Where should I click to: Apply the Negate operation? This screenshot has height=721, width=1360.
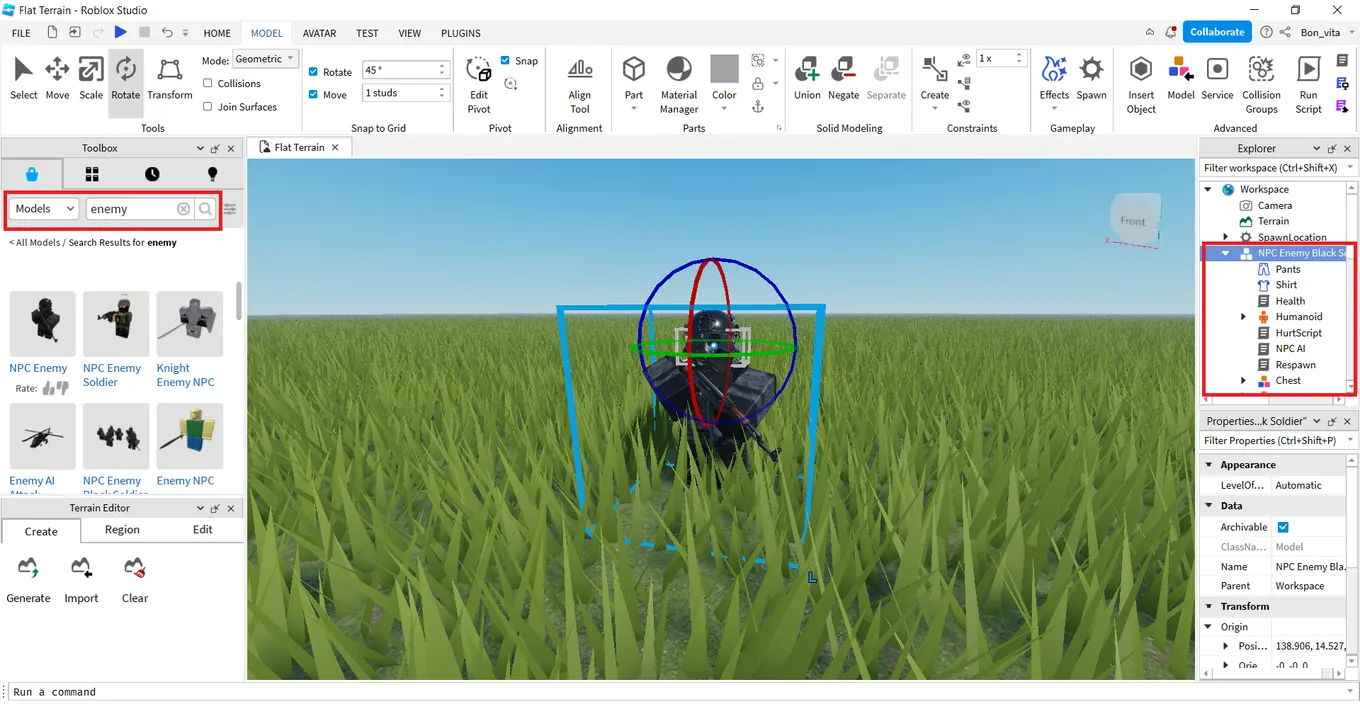pos(843,79)
